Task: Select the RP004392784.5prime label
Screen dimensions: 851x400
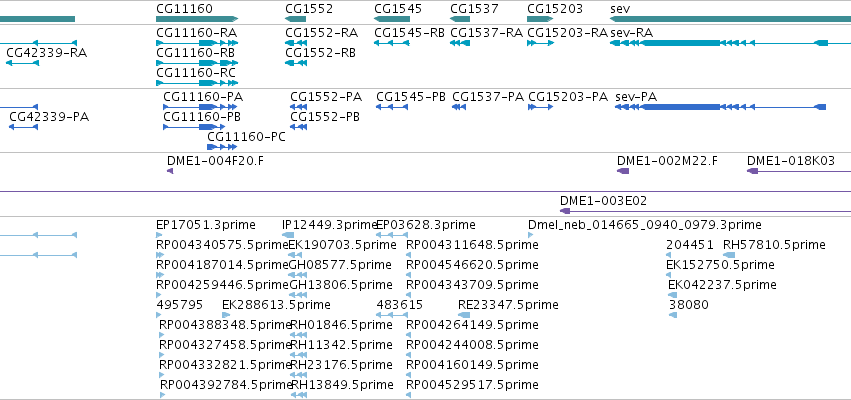Action: tap(226, 385)
